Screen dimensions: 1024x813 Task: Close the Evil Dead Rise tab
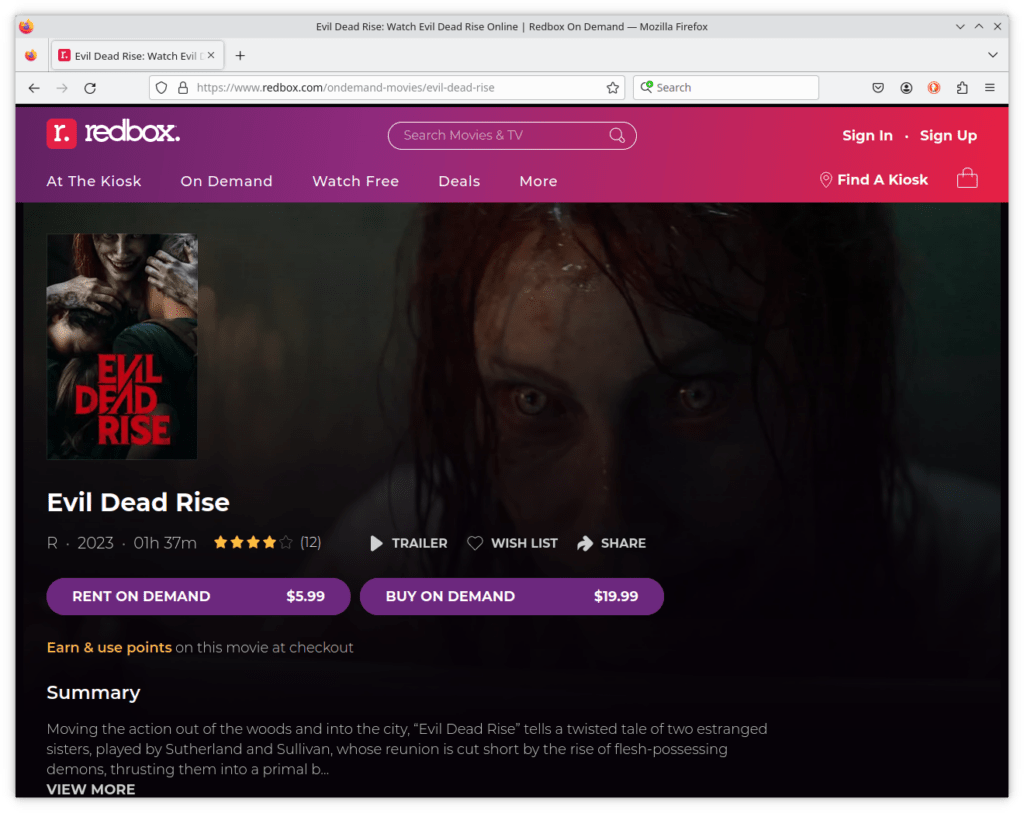[x=211, y=56]
